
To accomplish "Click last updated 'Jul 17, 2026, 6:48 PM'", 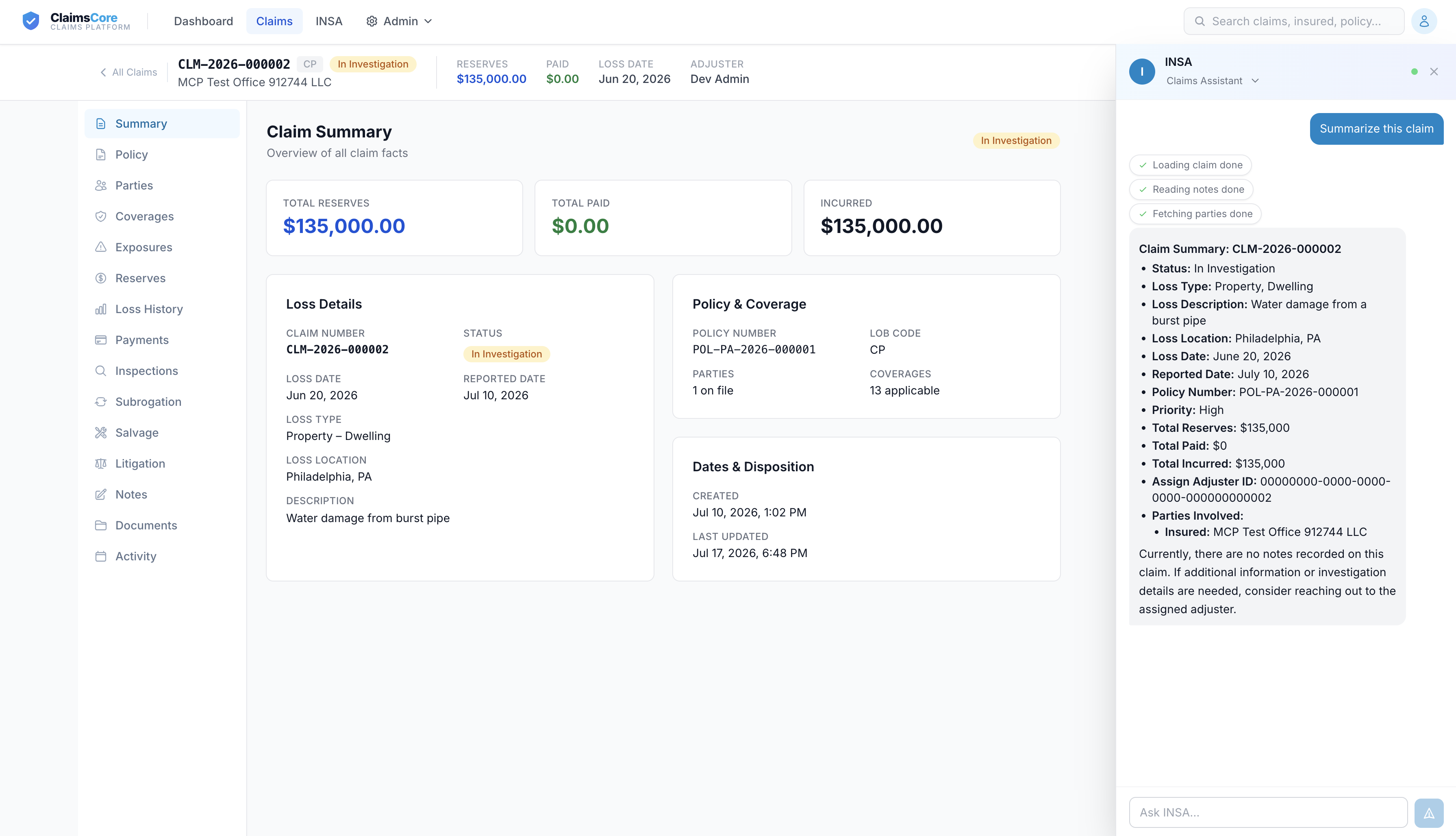I will click(750, 553).
